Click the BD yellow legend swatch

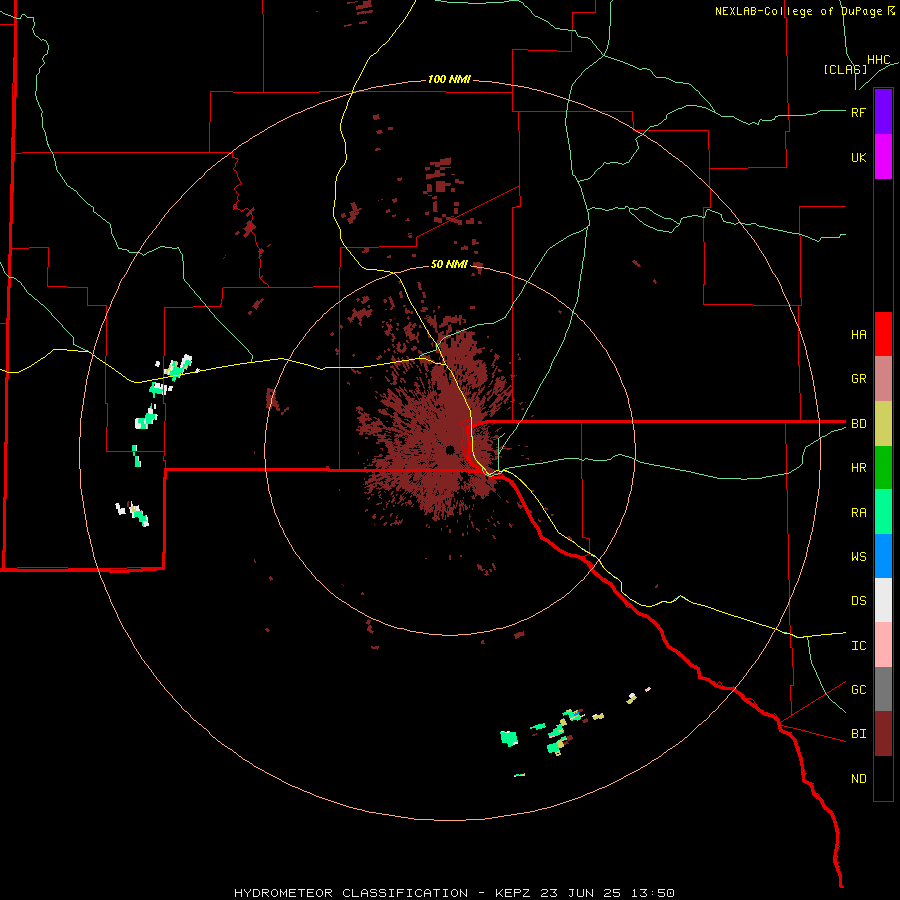click(883, 424)
